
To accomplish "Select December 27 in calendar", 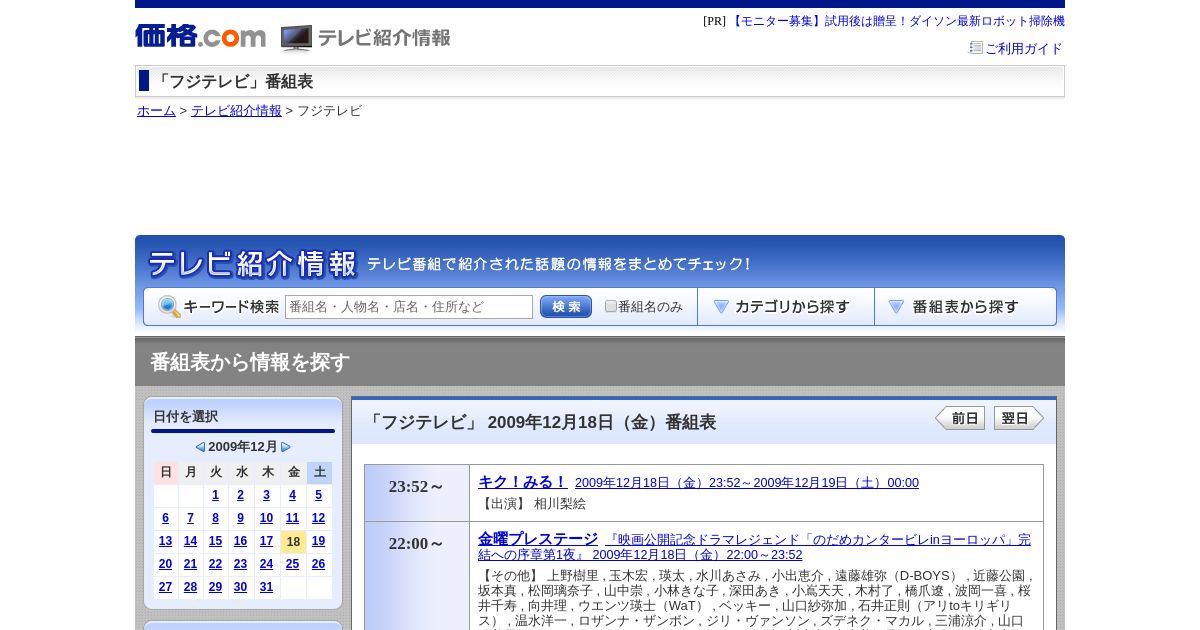I will click(165, 587).
